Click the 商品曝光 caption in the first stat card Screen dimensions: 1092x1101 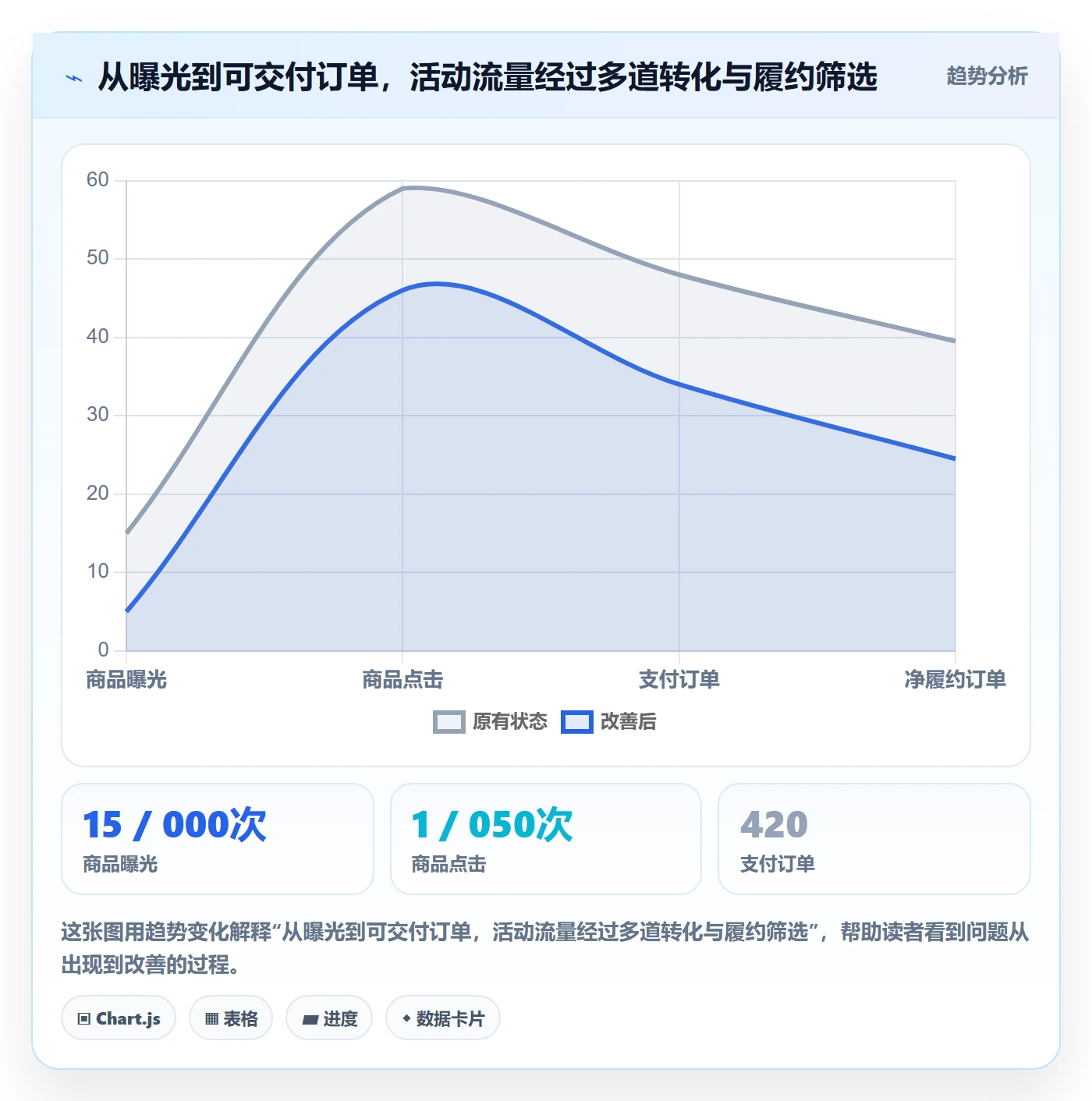coord(120,864)
